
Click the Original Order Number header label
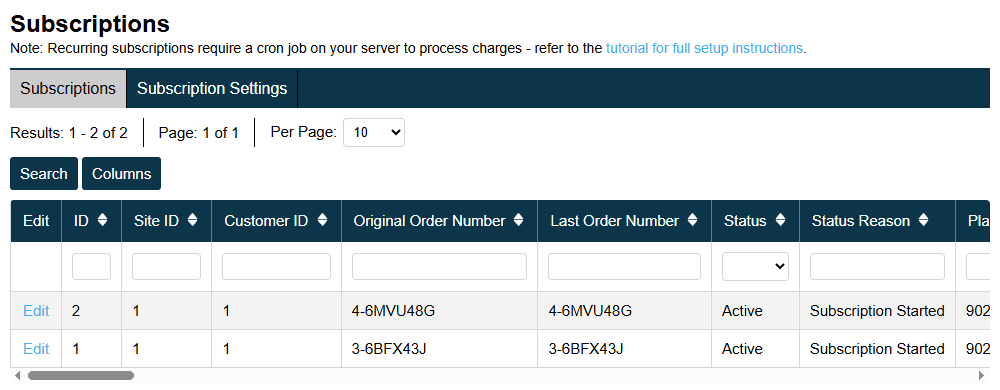coord(429,221)
